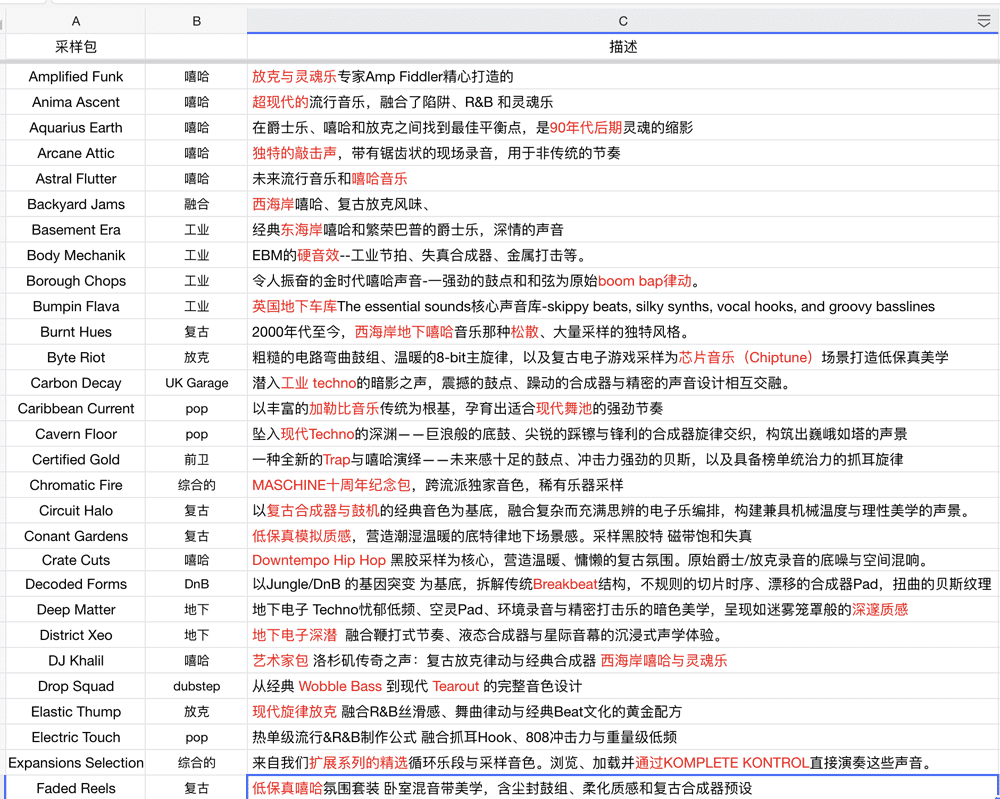The image size is (1000, 799).
Task: Select the DJ Khalil cell
Action: 75,661
